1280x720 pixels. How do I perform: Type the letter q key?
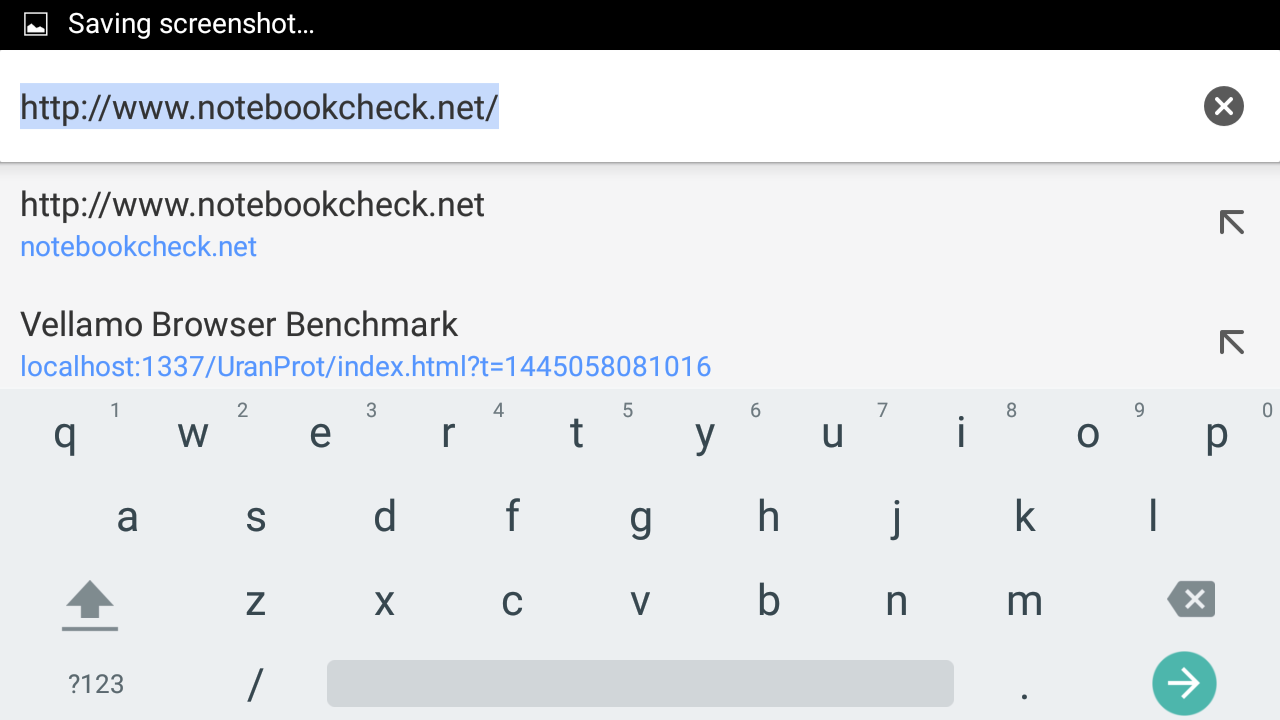pos(65,435)
